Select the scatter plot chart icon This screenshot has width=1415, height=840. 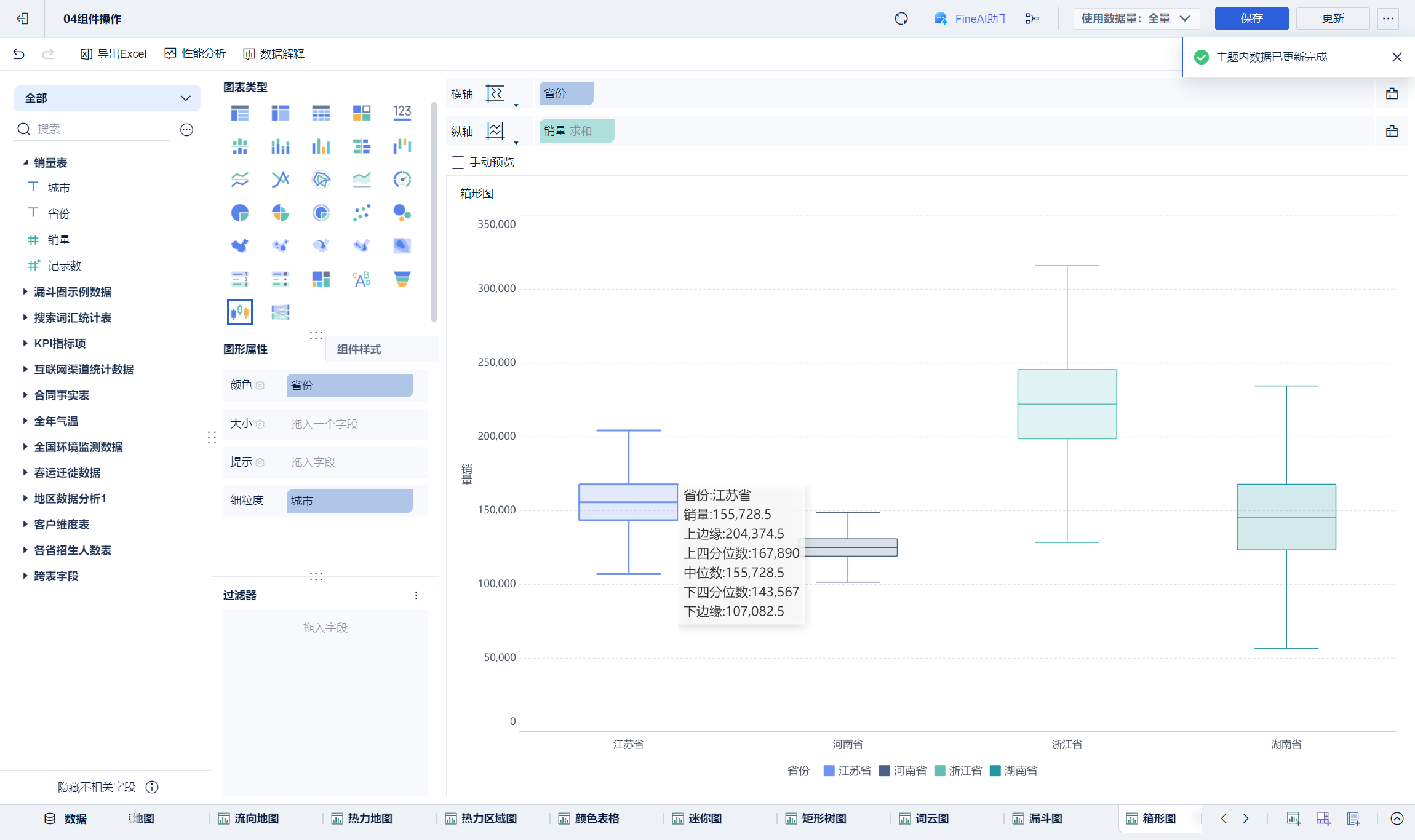(x=361, y=213)
